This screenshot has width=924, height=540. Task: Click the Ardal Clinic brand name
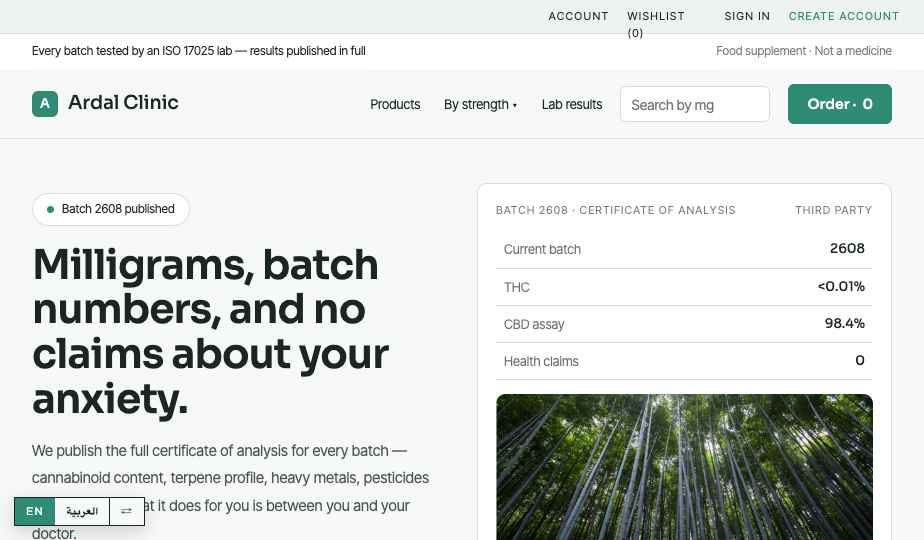click(123, 103)
